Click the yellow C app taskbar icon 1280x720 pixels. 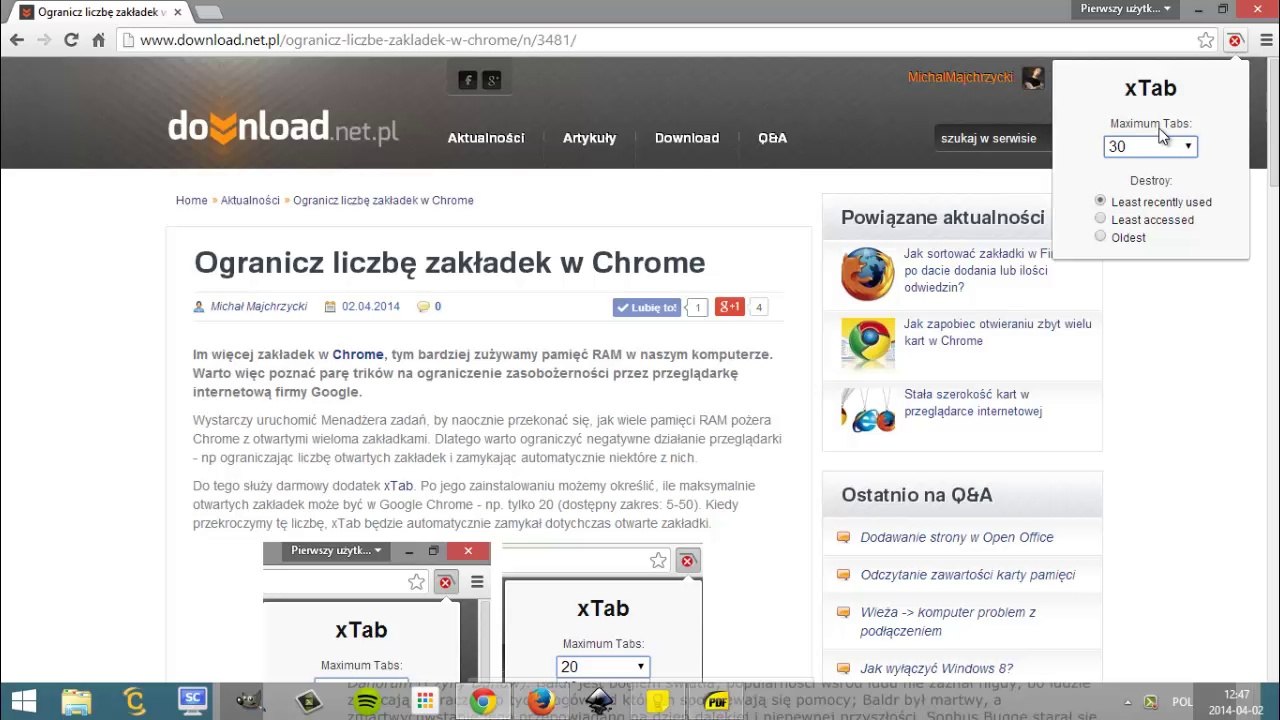click(135, 701)
